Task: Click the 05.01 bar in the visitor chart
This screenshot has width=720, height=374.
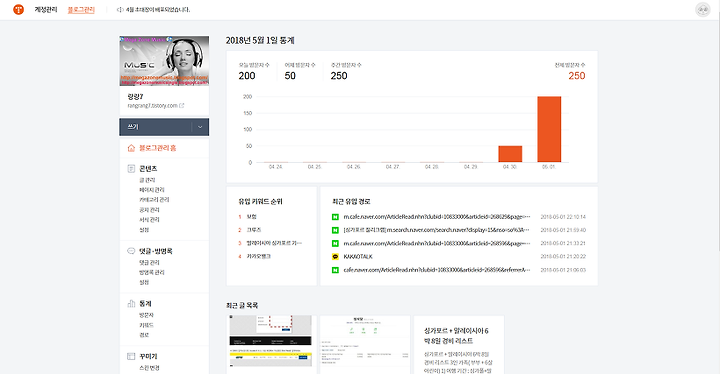Action: (x=549, y=129)
